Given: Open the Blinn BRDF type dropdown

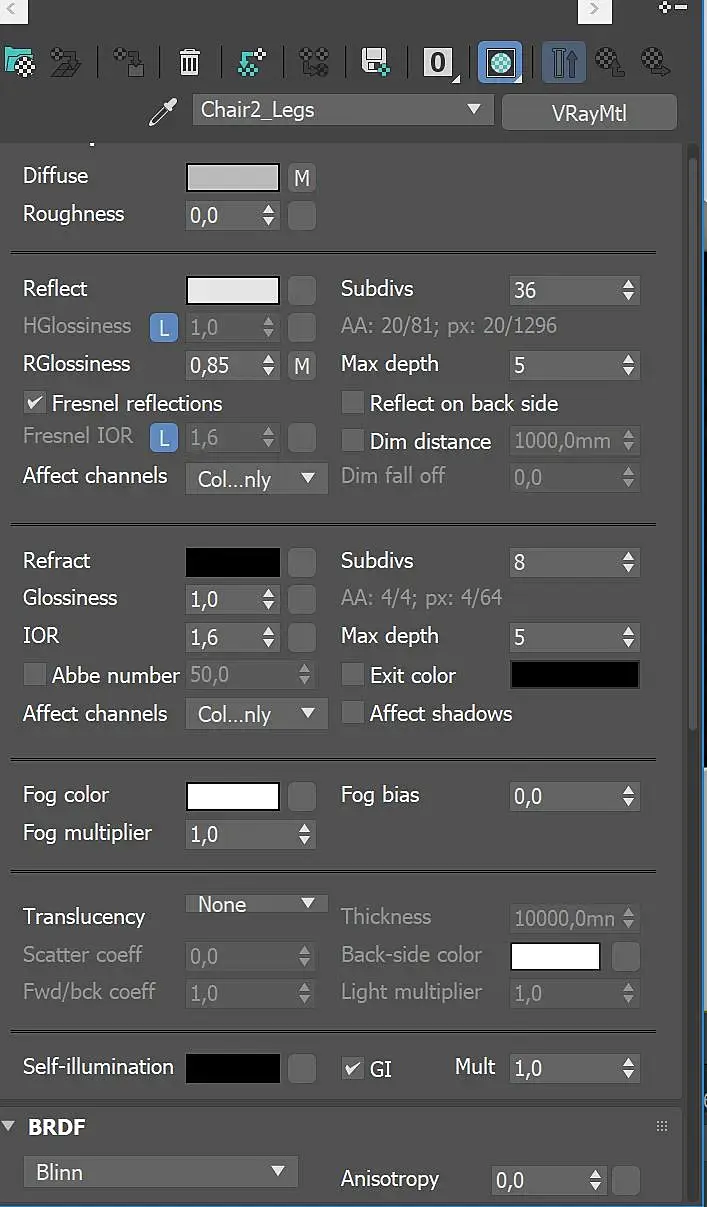Looking at the screenshot, I should pos(160,1172).
